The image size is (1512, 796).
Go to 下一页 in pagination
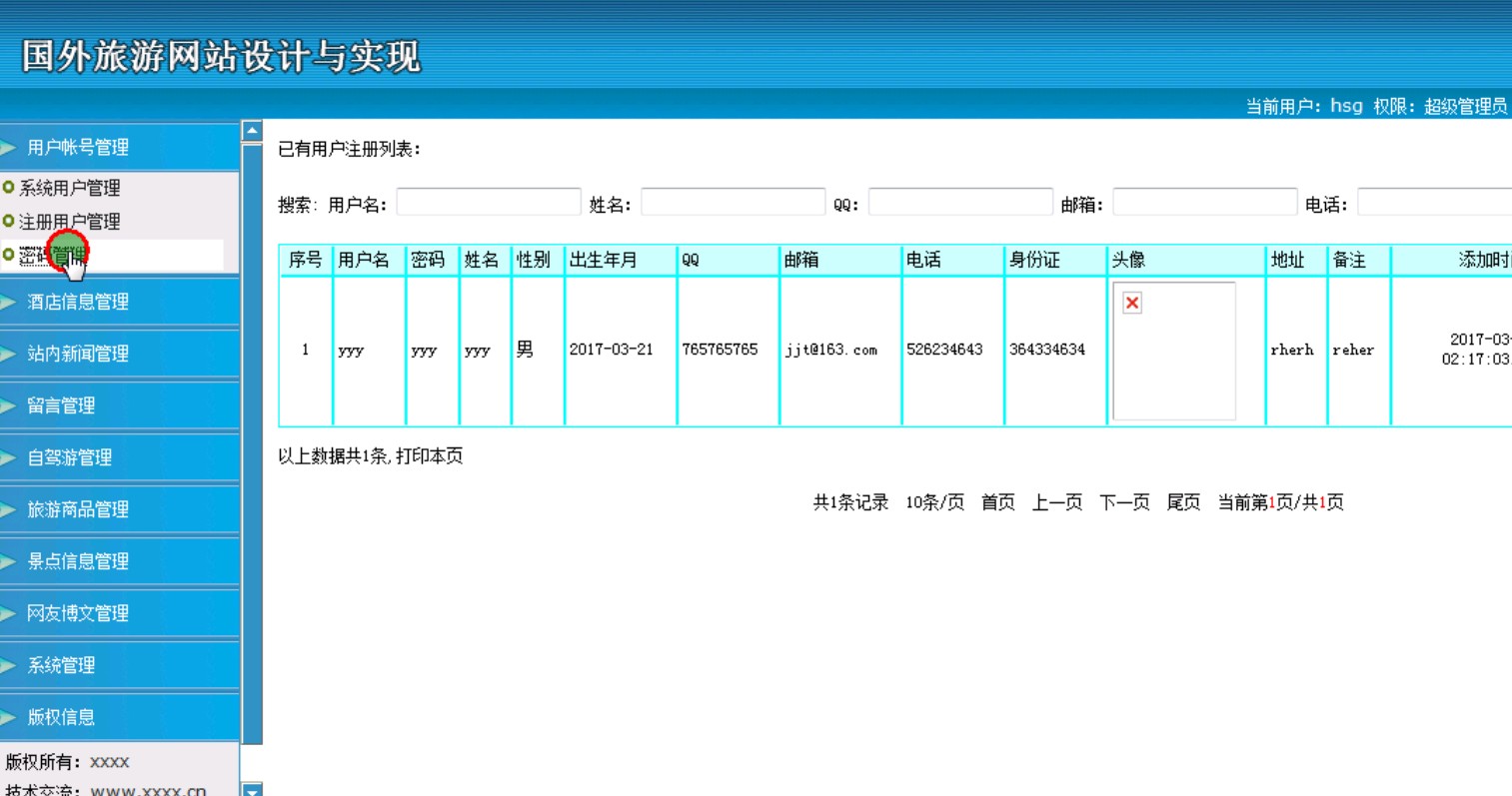point(1125,502)
